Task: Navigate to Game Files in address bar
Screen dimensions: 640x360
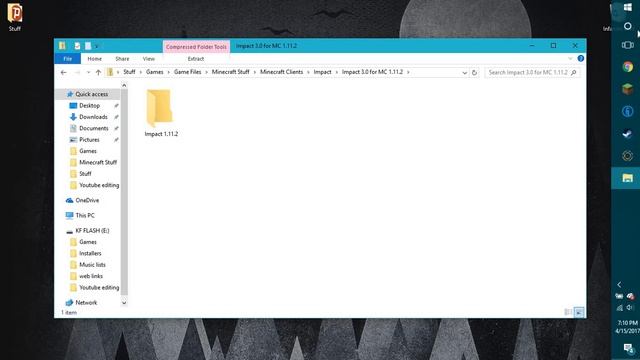Action: 187,72
